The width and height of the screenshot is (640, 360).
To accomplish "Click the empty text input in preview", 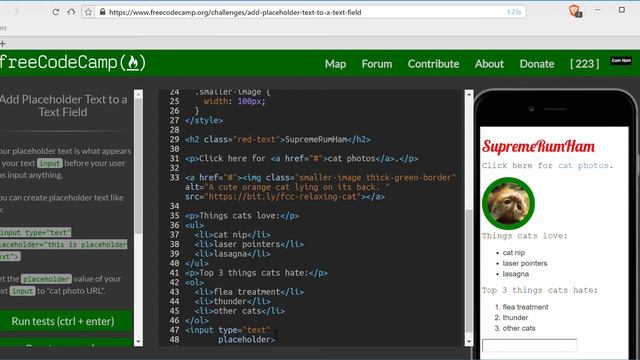I will tap(529, 345).
